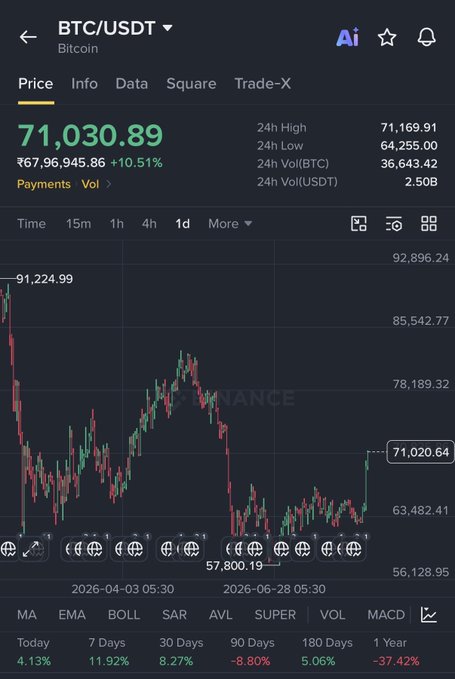Tap the 24h Vol(USDT) value 2.50B

point(421,182)
